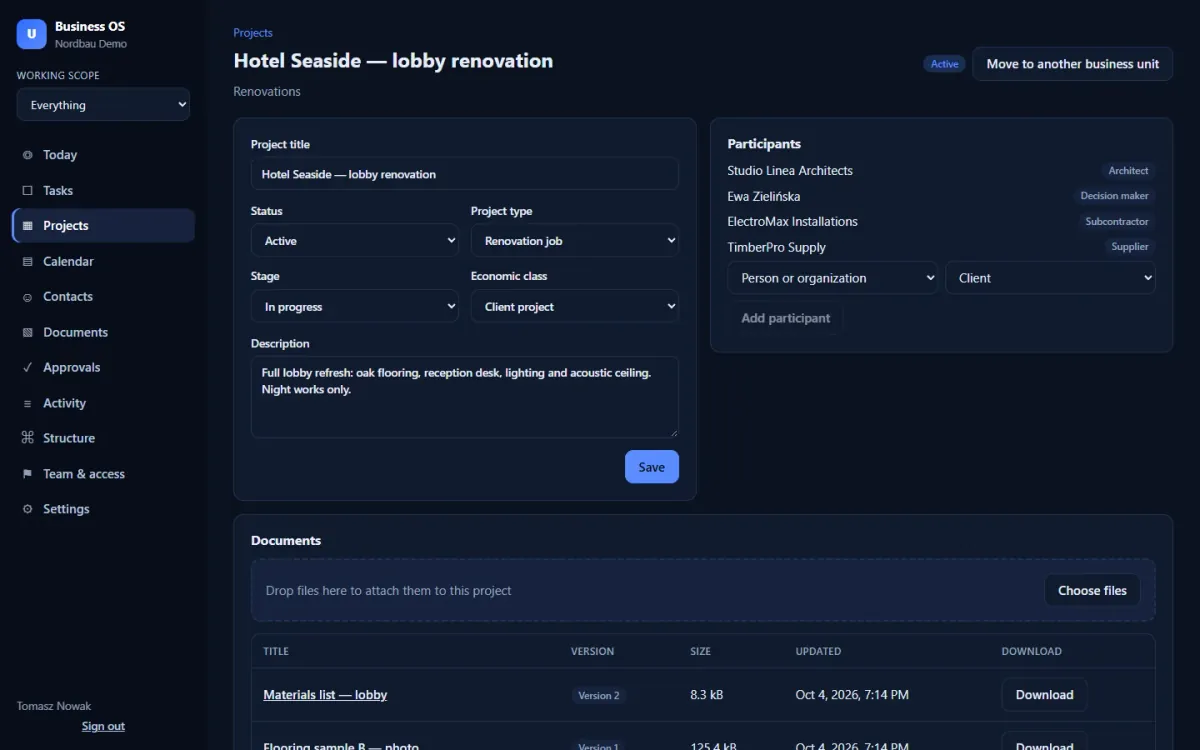Open Materials list — lobby document link

[325, 695]
